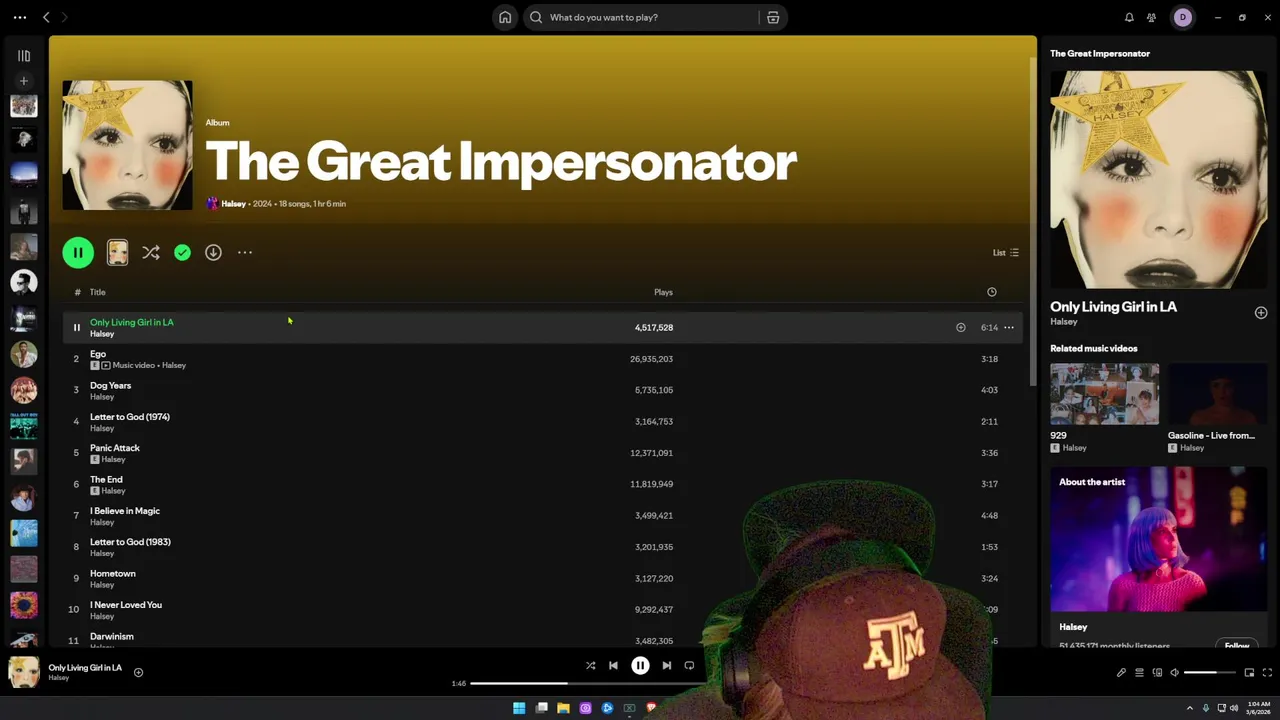This screenshot has width=1280, height=720.
Task: Mute with the speaker volume icon
Action: (1175, 672)
